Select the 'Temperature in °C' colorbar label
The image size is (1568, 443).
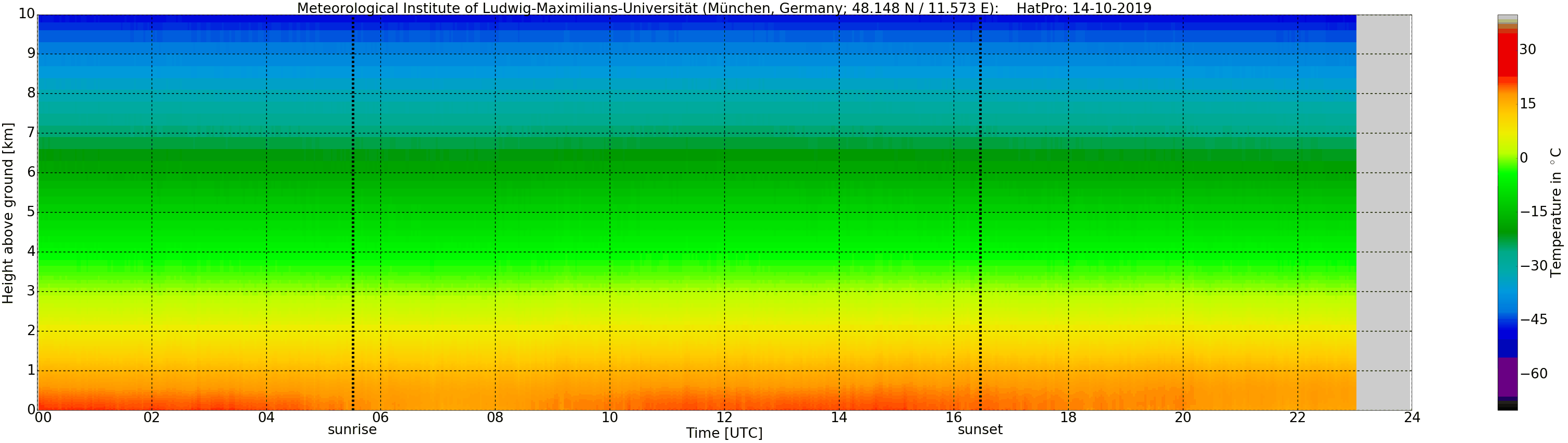coord(1556,213)
